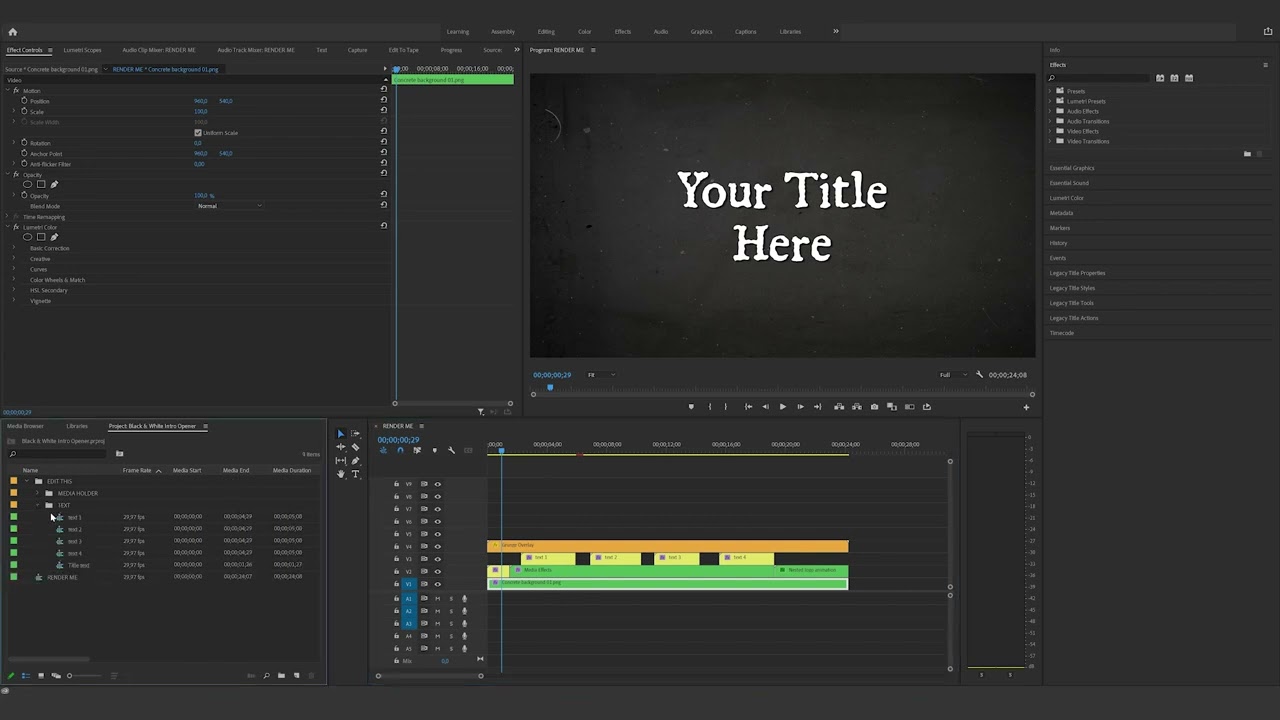Click Program Monitor settings wrench
Image resolution: width=1280 pixels, height=720 pixels.
pos(980,375)
